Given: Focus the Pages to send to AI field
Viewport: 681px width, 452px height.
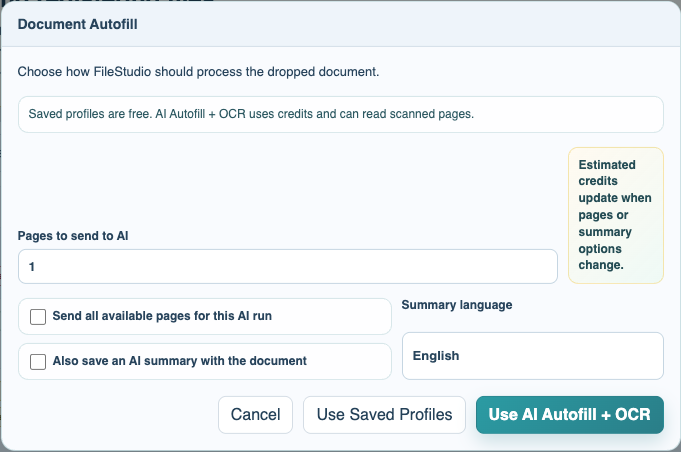Looking at the screenshot, I should pyautogui.click(x=288, y=267).
